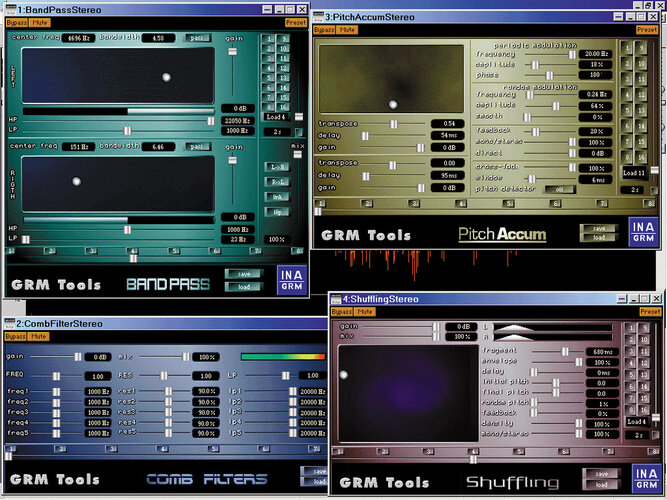The width and height of the screenshot is (667, 500).
Task: Click feedback slider handle in PitchAccum
Action: (x=536, y=132)
